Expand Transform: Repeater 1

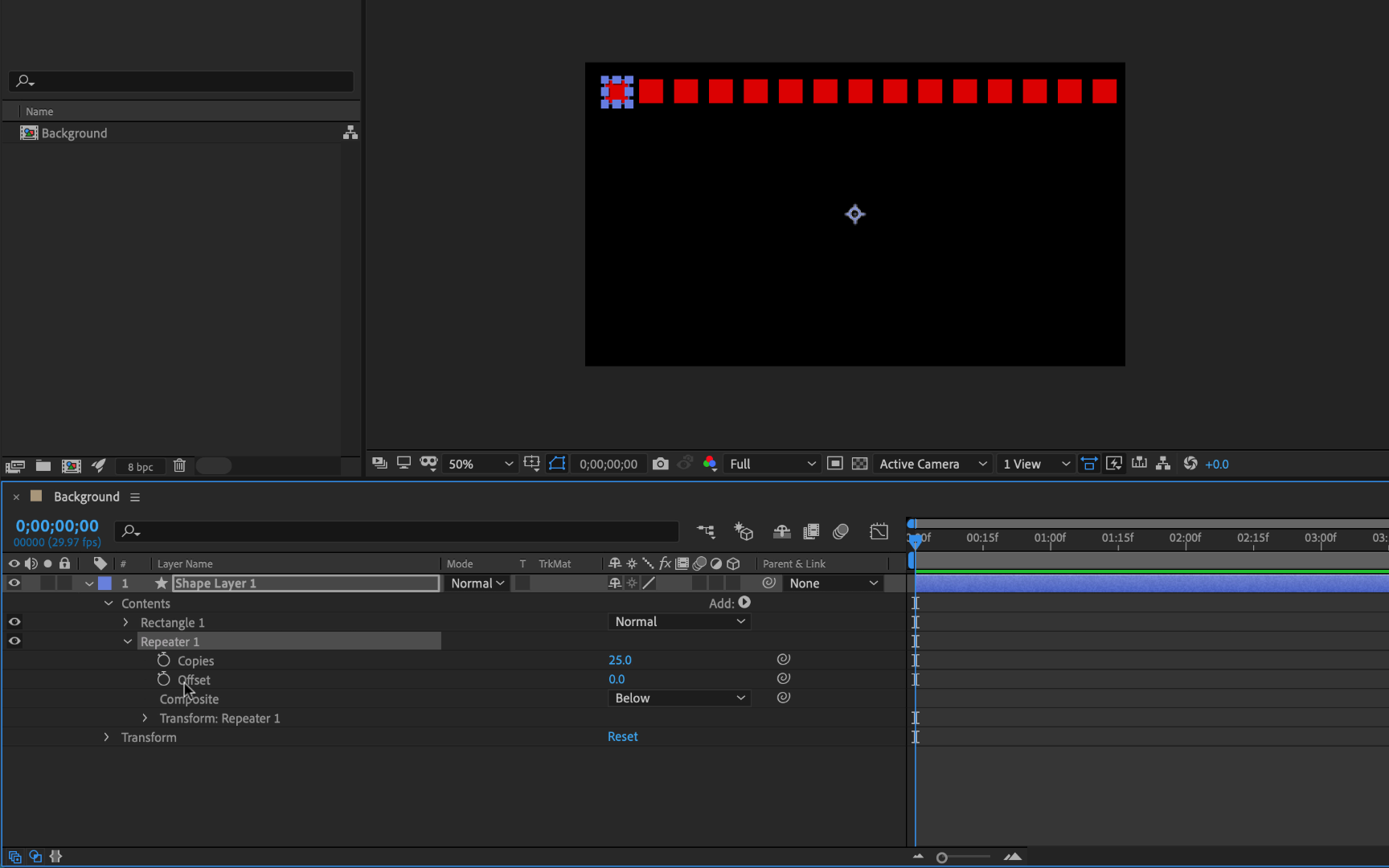click(145, 718)
